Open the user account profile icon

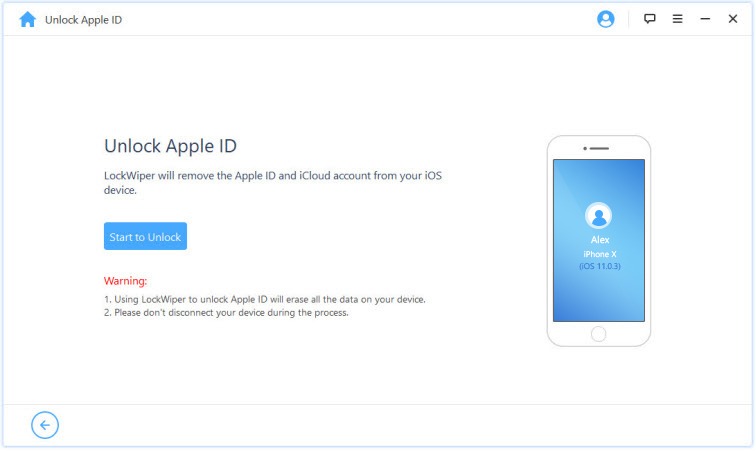605,19
